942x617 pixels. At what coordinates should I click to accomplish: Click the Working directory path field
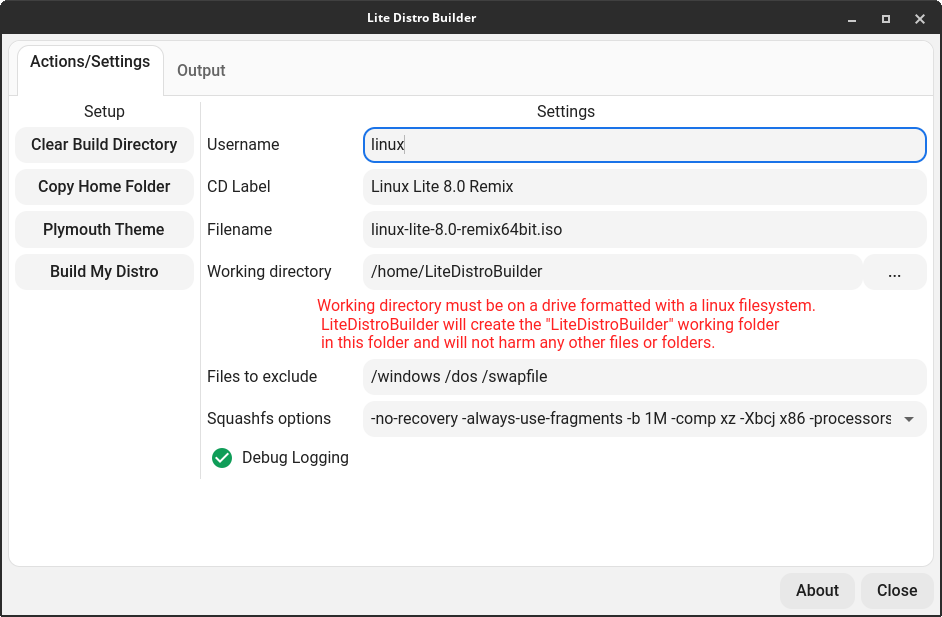(x=613, y=272)
